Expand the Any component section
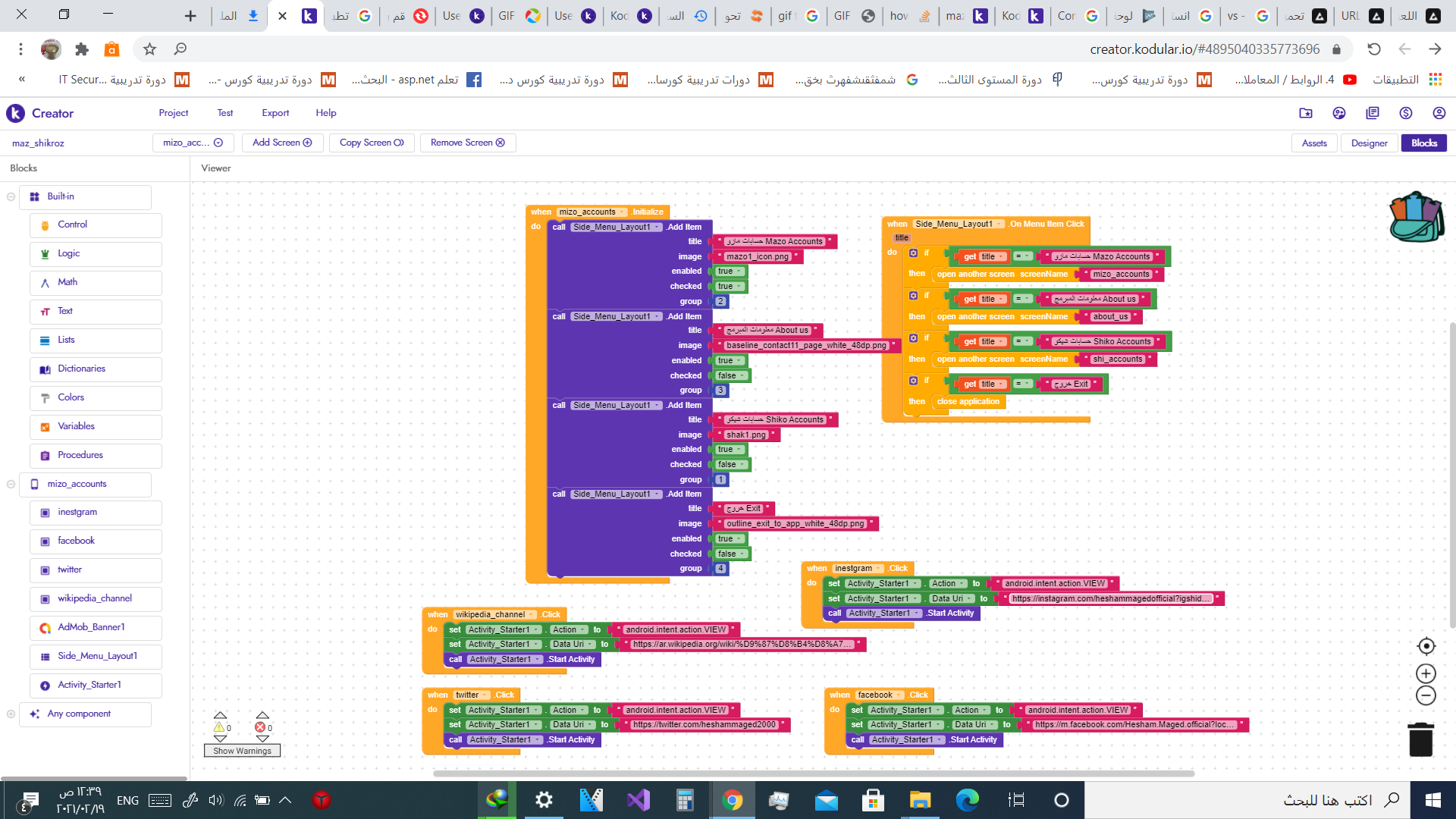Viewport: 1456px width, 819px height. (x=11, y=714)
